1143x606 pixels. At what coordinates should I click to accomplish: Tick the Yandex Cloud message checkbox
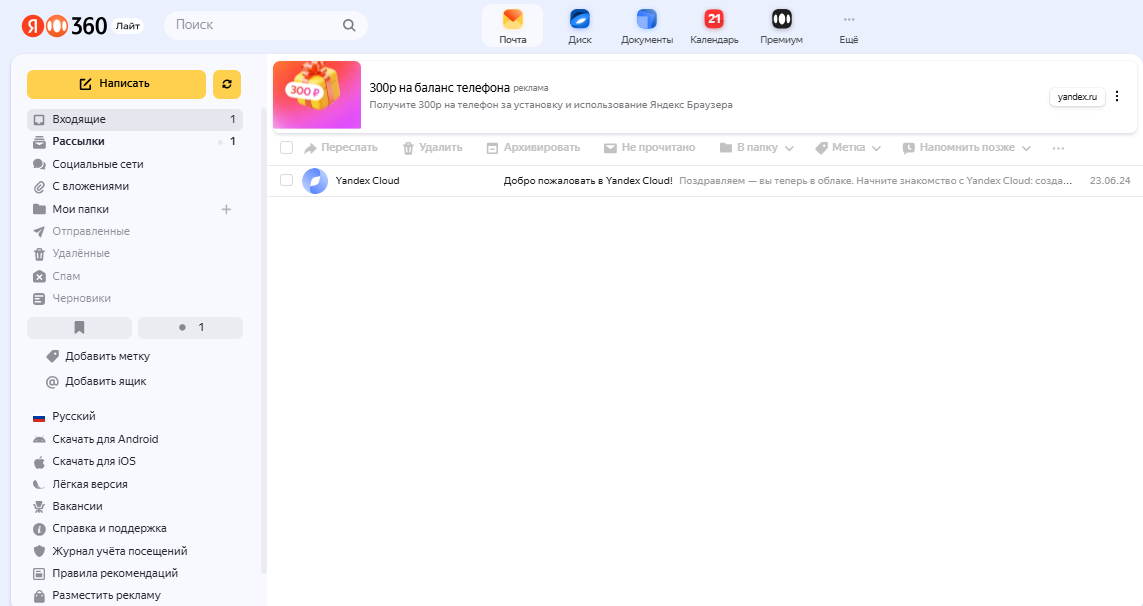click(286, 180)
